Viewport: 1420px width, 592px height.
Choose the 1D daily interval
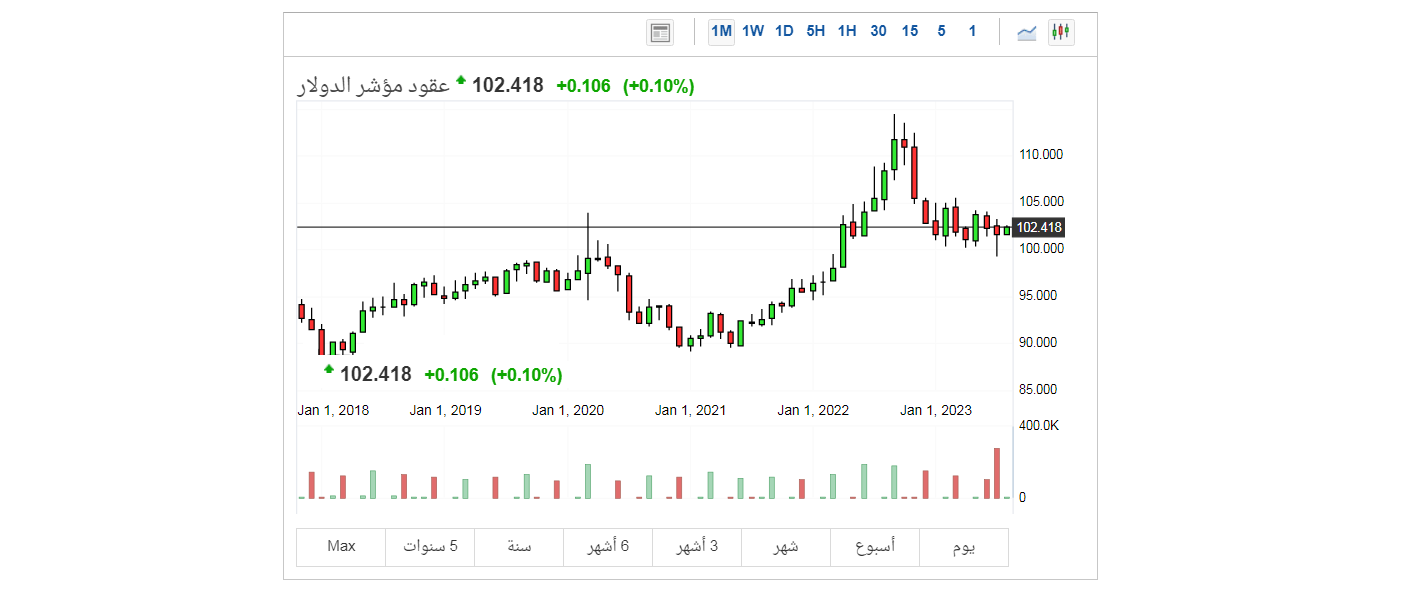(784, 31)
